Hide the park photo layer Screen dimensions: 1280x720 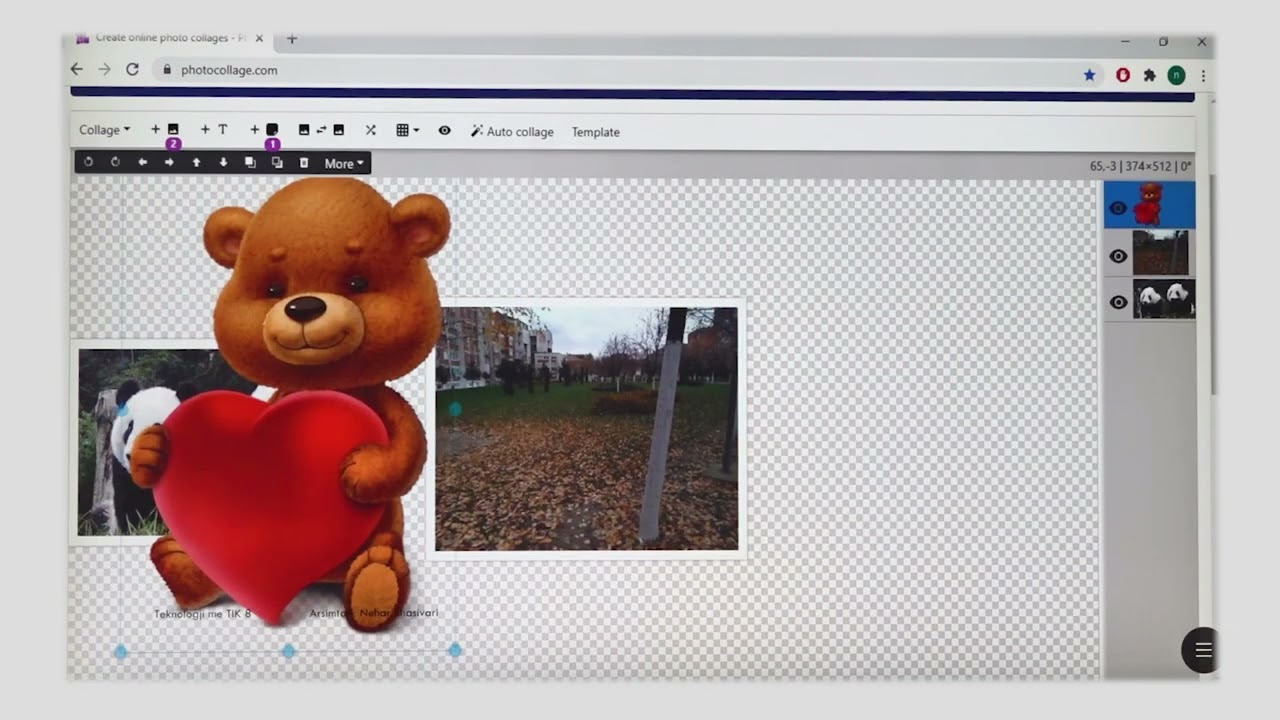(1118, 256)
